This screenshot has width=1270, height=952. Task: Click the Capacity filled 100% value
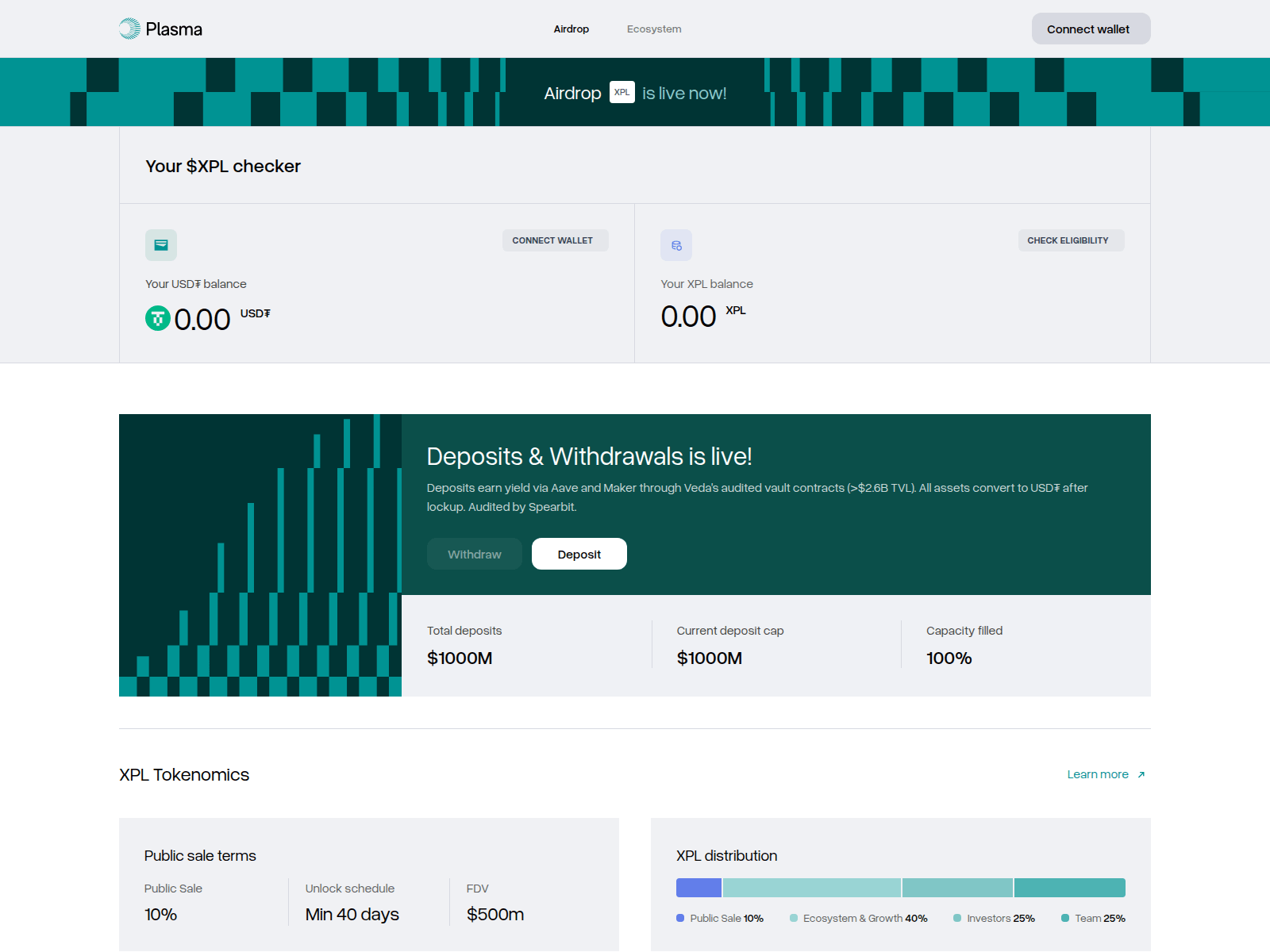949,658
